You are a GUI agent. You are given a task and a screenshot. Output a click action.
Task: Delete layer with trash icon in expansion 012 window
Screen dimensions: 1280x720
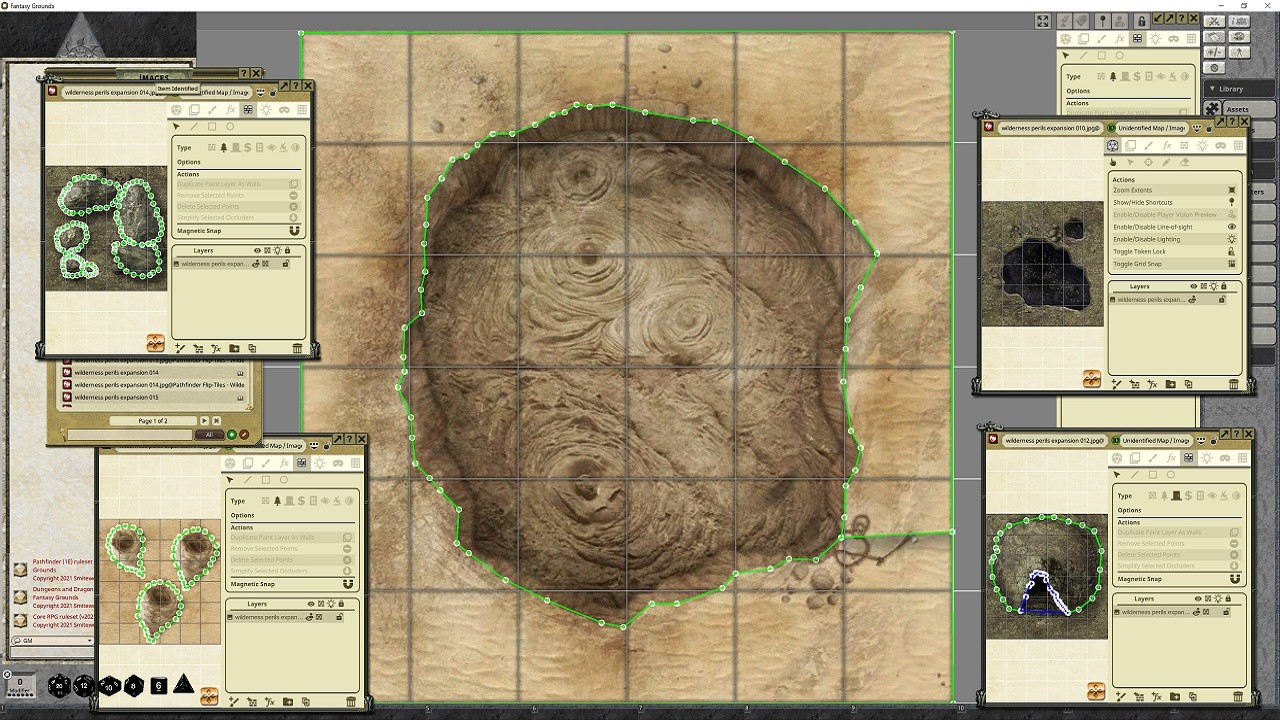[x=1238, y=696]
